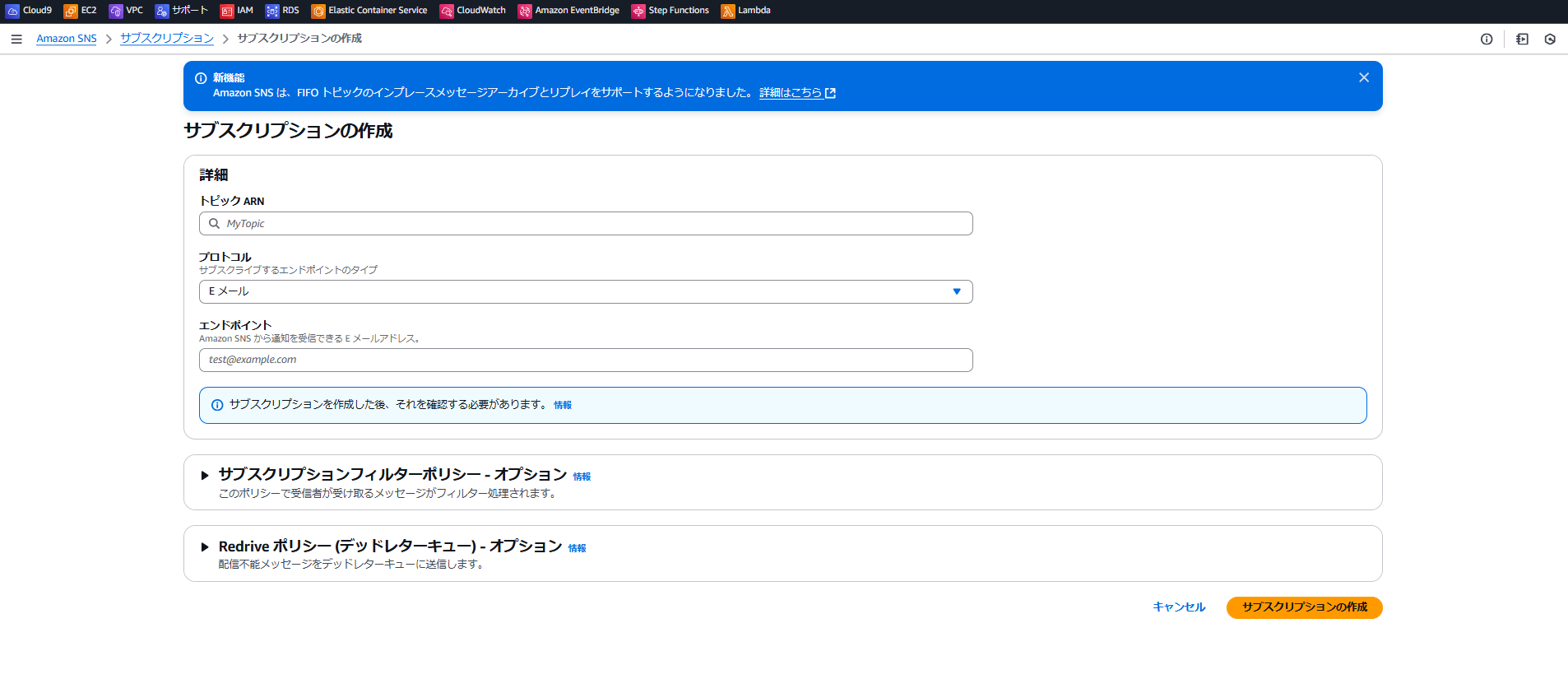Screen dimensions: 1568x693
Task: Open the Elastic Container Service shortcut
Action: 369,11
